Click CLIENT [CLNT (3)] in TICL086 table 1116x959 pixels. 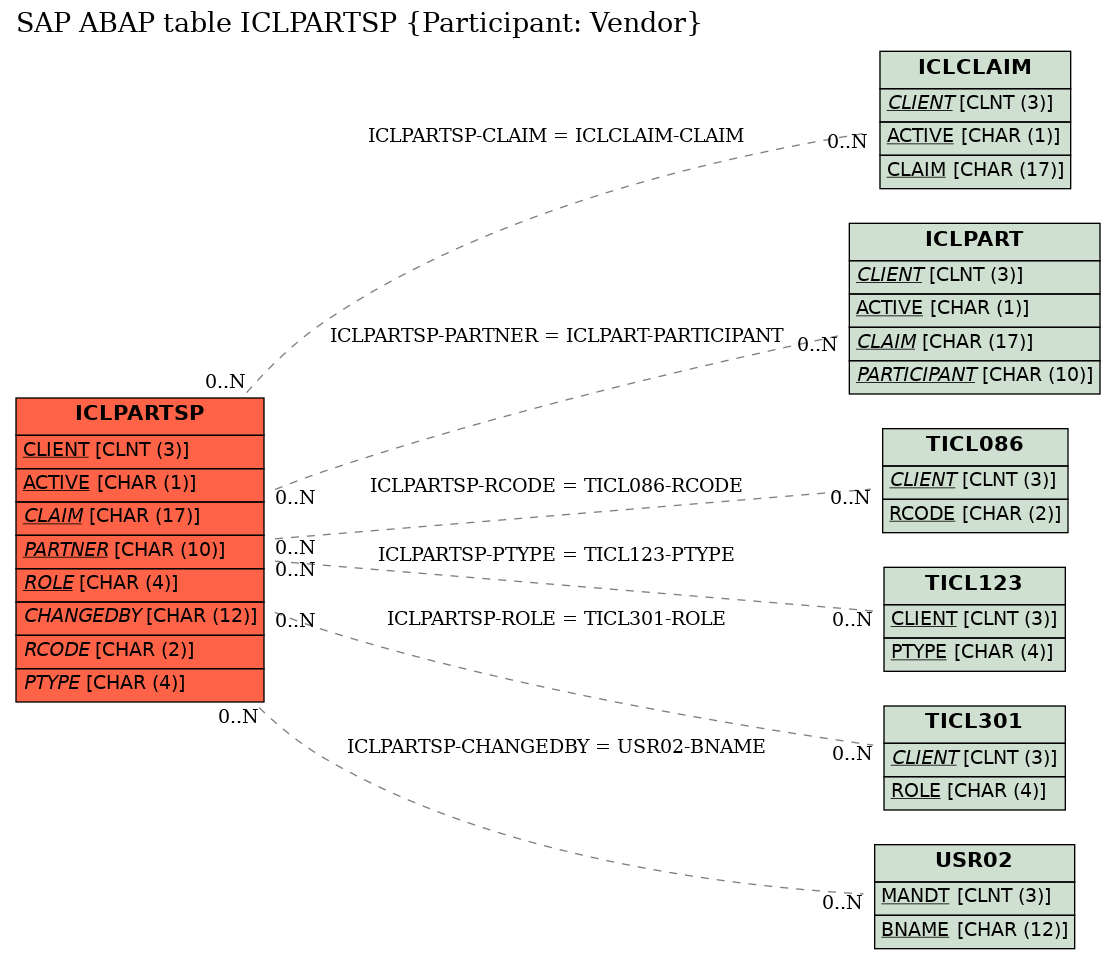[974, 482]
